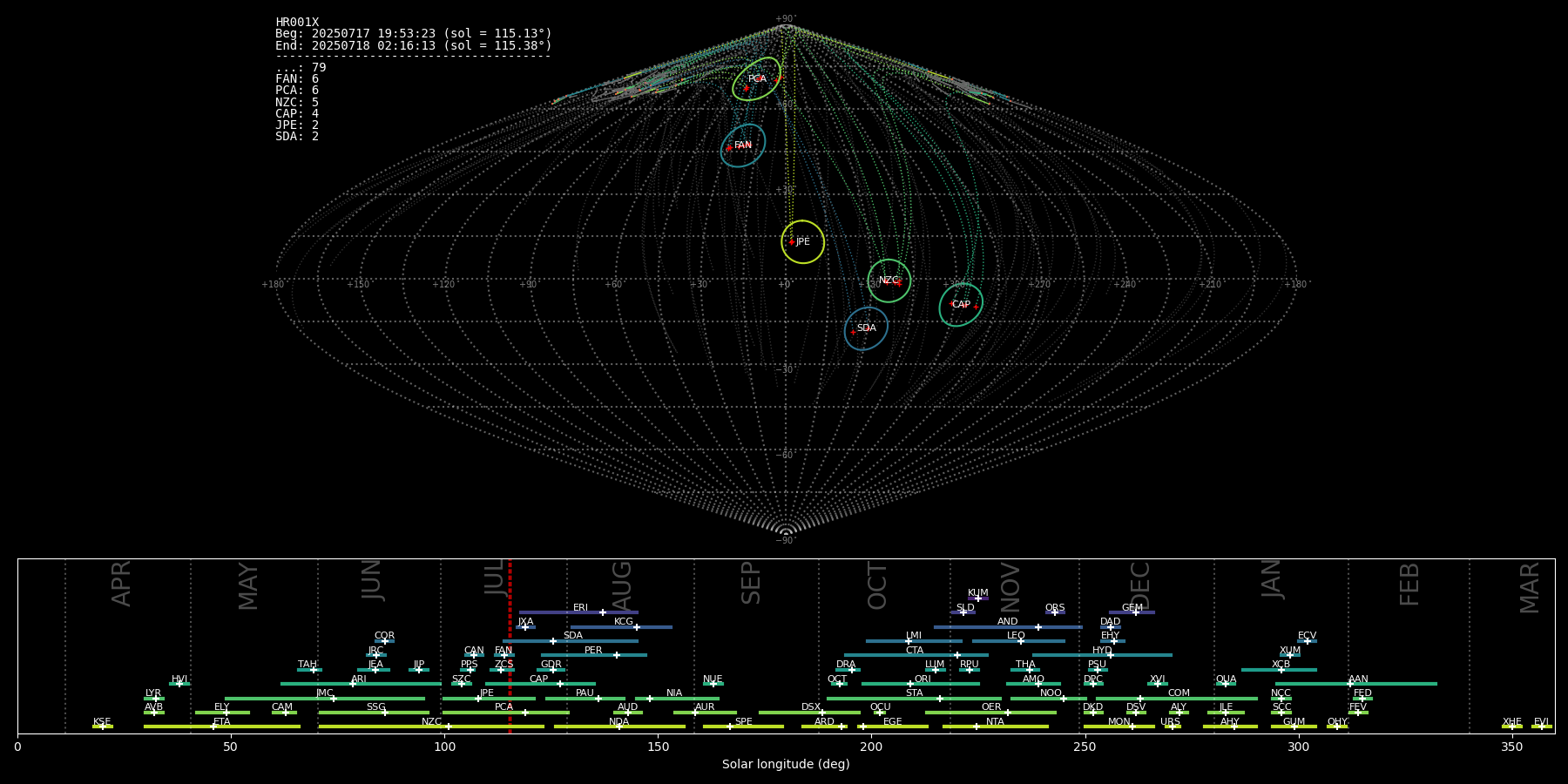Click the COM shower bar in timeline
Image resolution: width=1568 pixels, height=784 pixels.
1177,698
